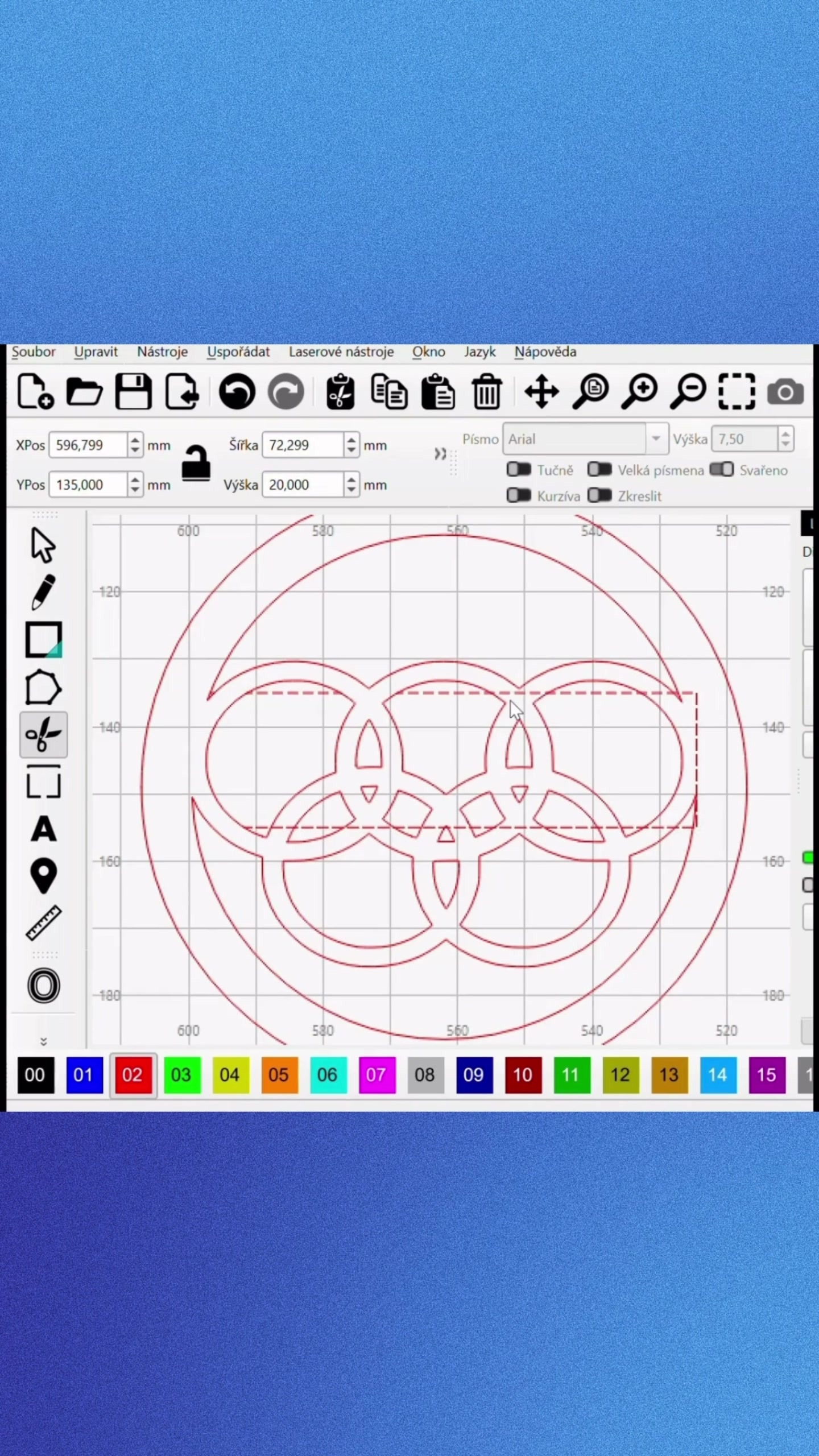Toggle the Kurzíva italic switch
Image resolution: width=819 pixels, height=1456 pixels.
pos(519,495)
